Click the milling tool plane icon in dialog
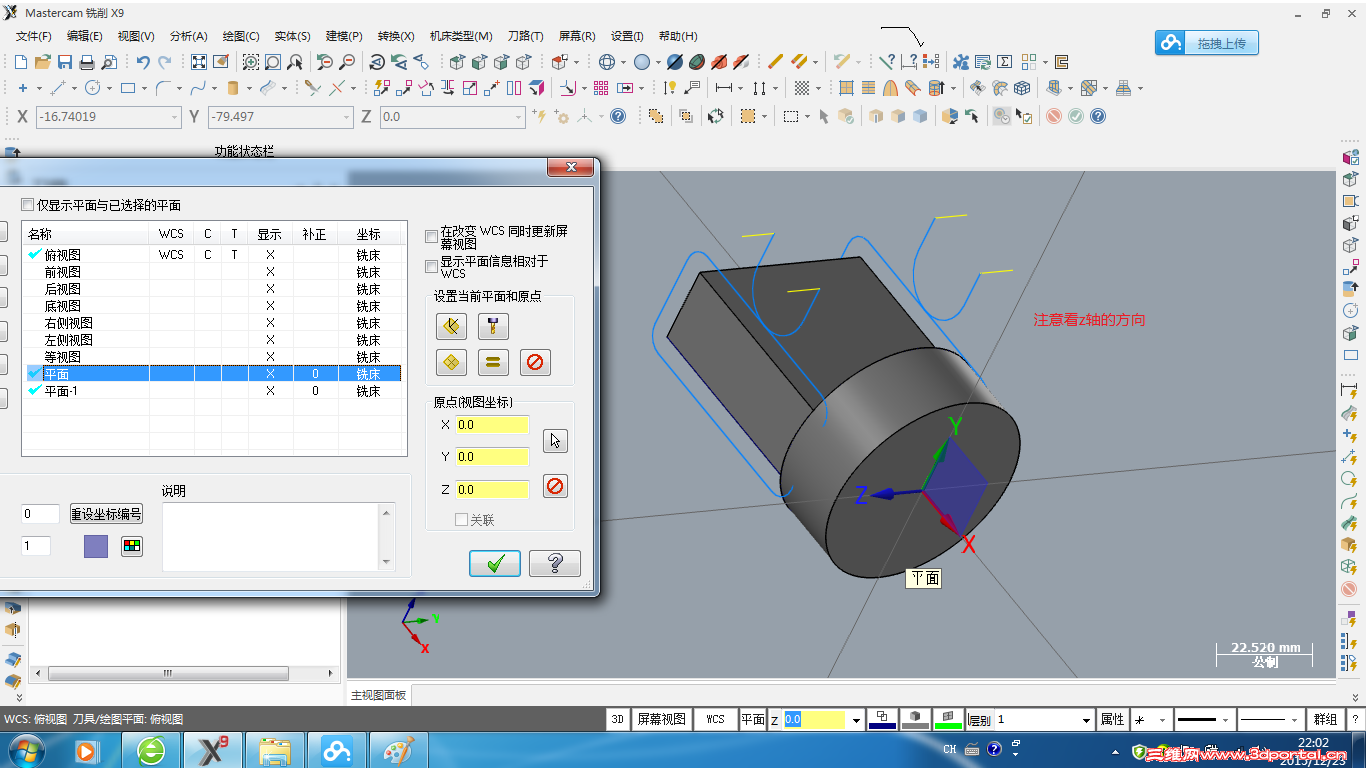The image size is (1366, 768). click(x=494, y=326)
